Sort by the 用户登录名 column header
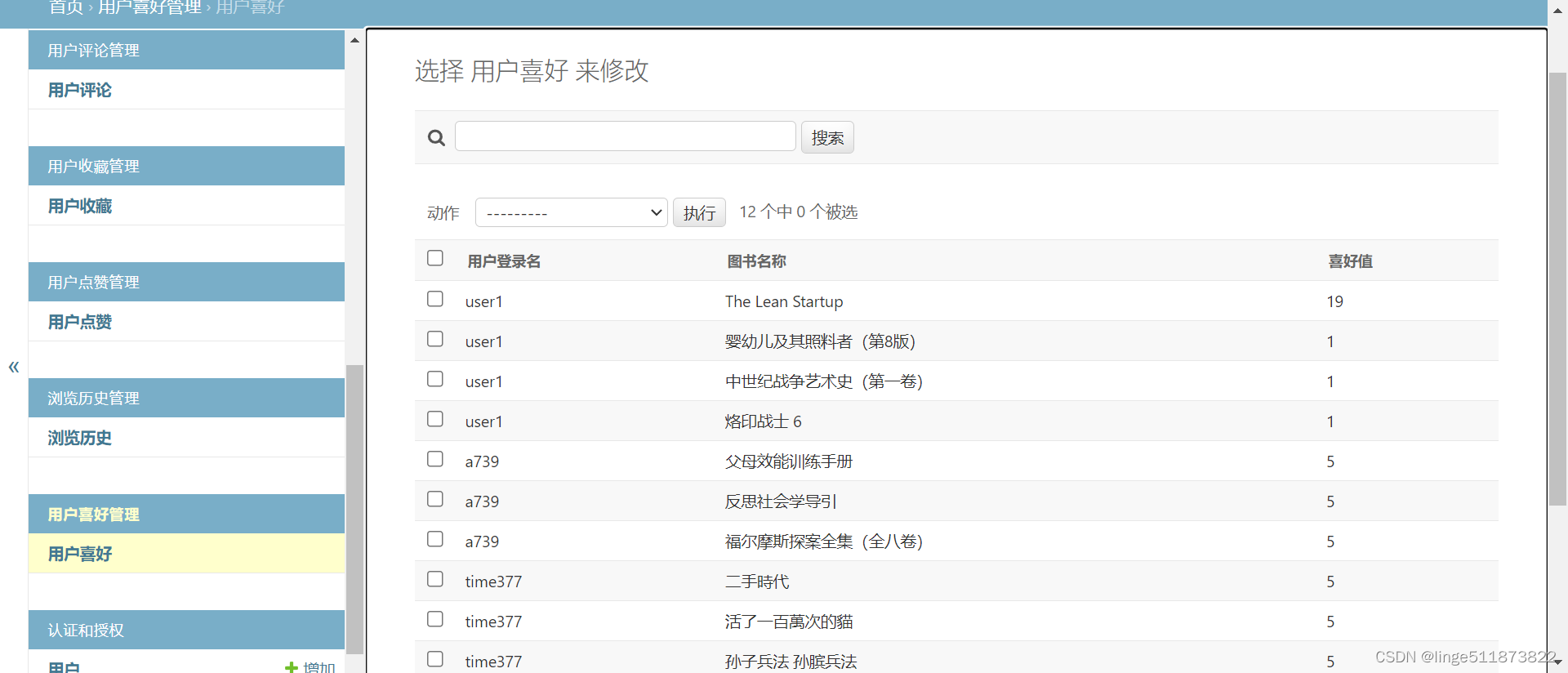1568x673 pixels. pyautogui.click(x=504, y=261)
